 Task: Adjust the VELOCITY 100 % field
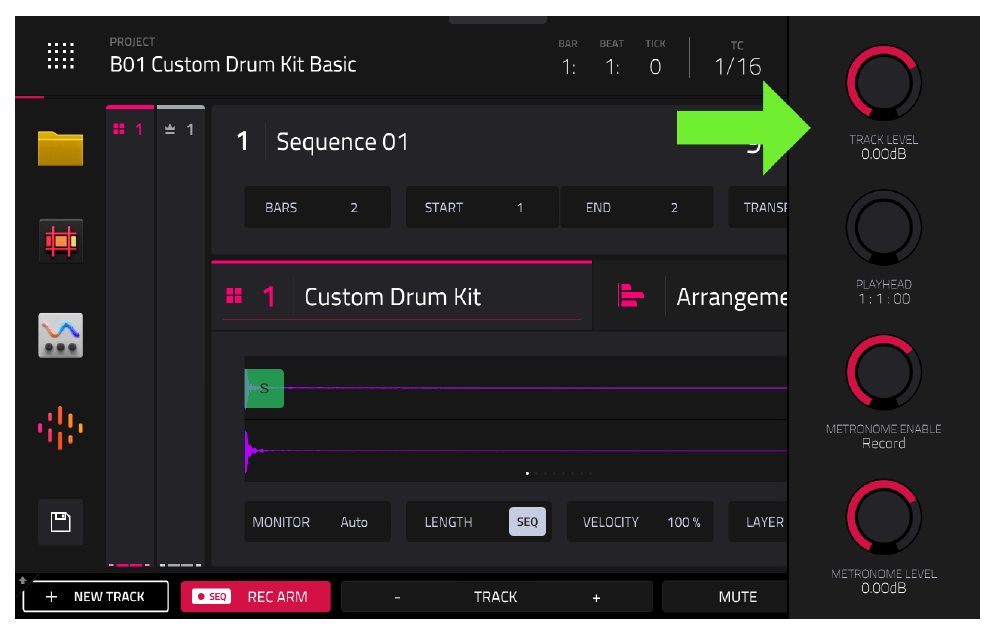pyautogui.click(x=640, y=522)
